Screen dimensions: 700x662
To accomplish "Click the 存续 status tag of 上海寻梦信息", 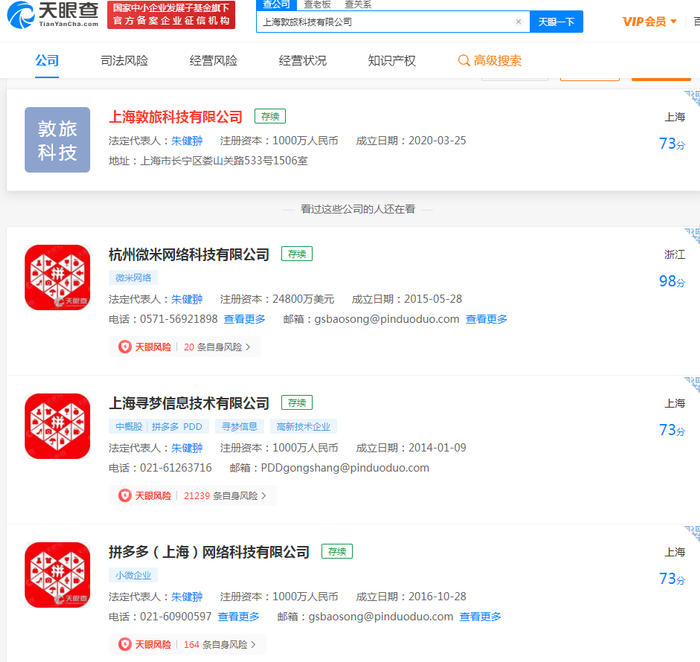I will pos(297,403).
